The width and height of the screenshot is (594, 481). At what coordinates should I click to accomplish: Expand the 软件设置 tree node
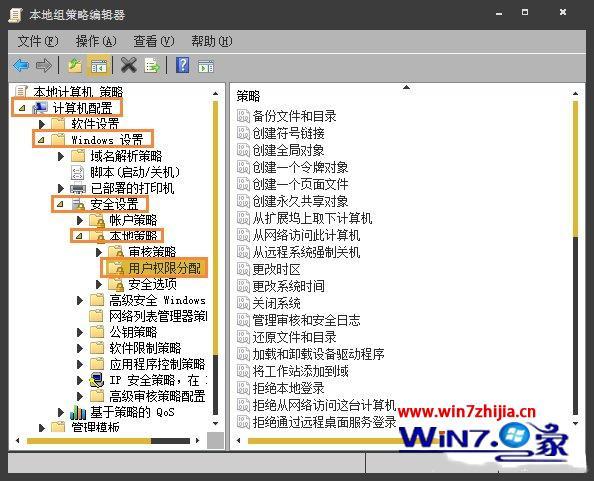pyautogui.click(x=42, y=124)
